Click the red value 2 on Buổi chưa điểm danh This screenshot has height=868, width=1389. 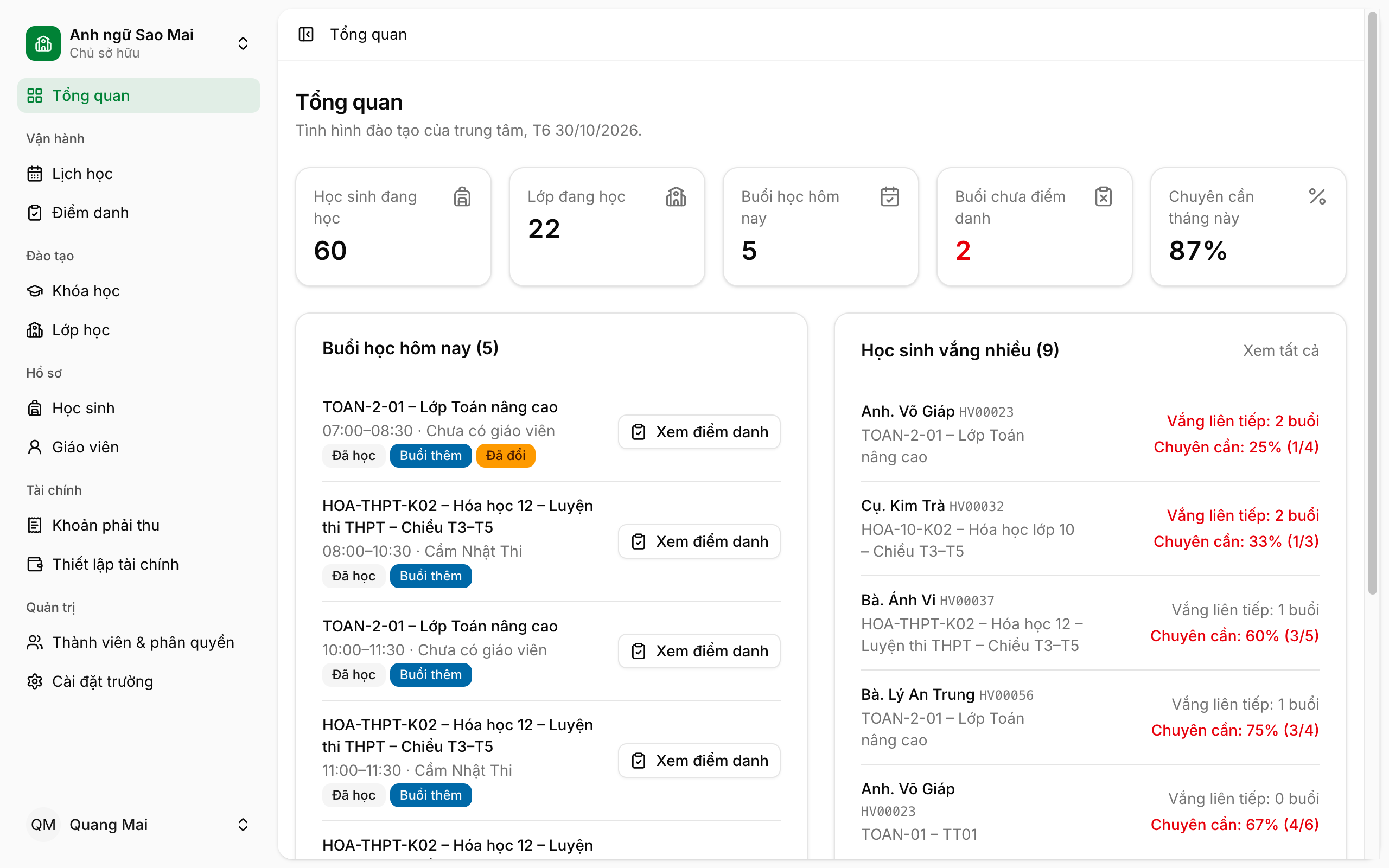coord(963,251)
